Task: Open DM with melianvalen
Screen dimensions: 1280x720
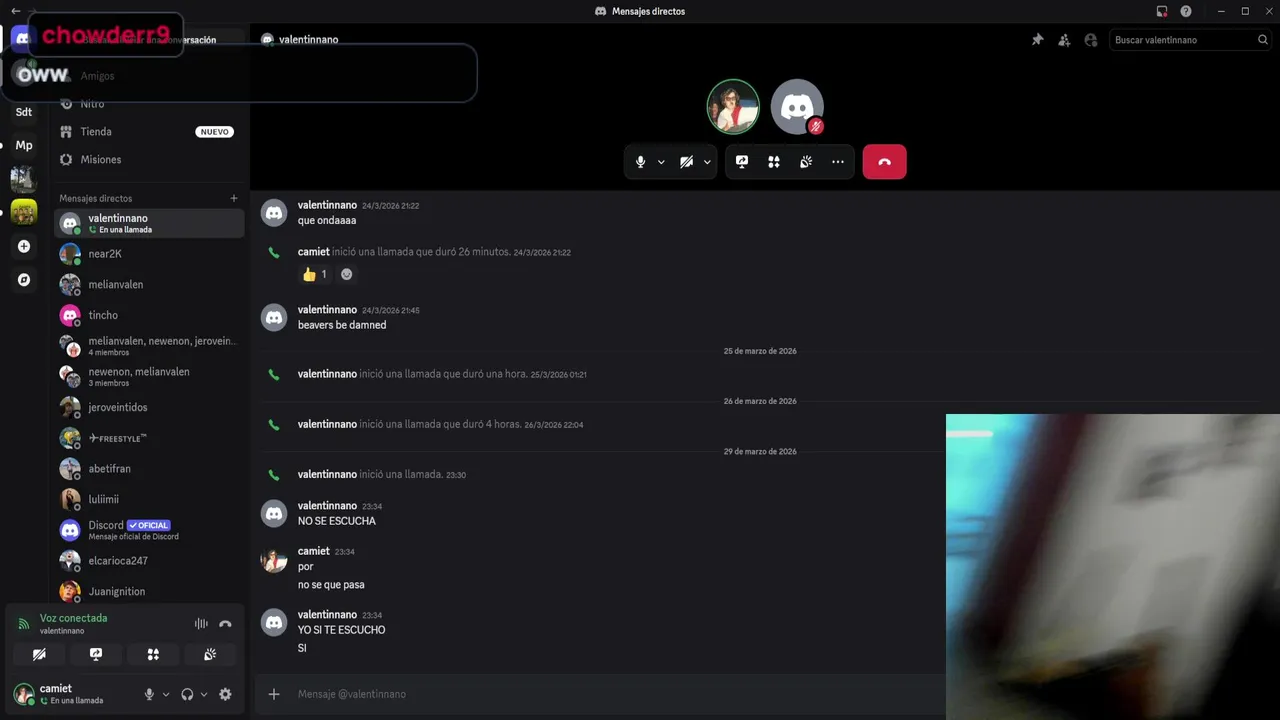Action: coord(150,285)
